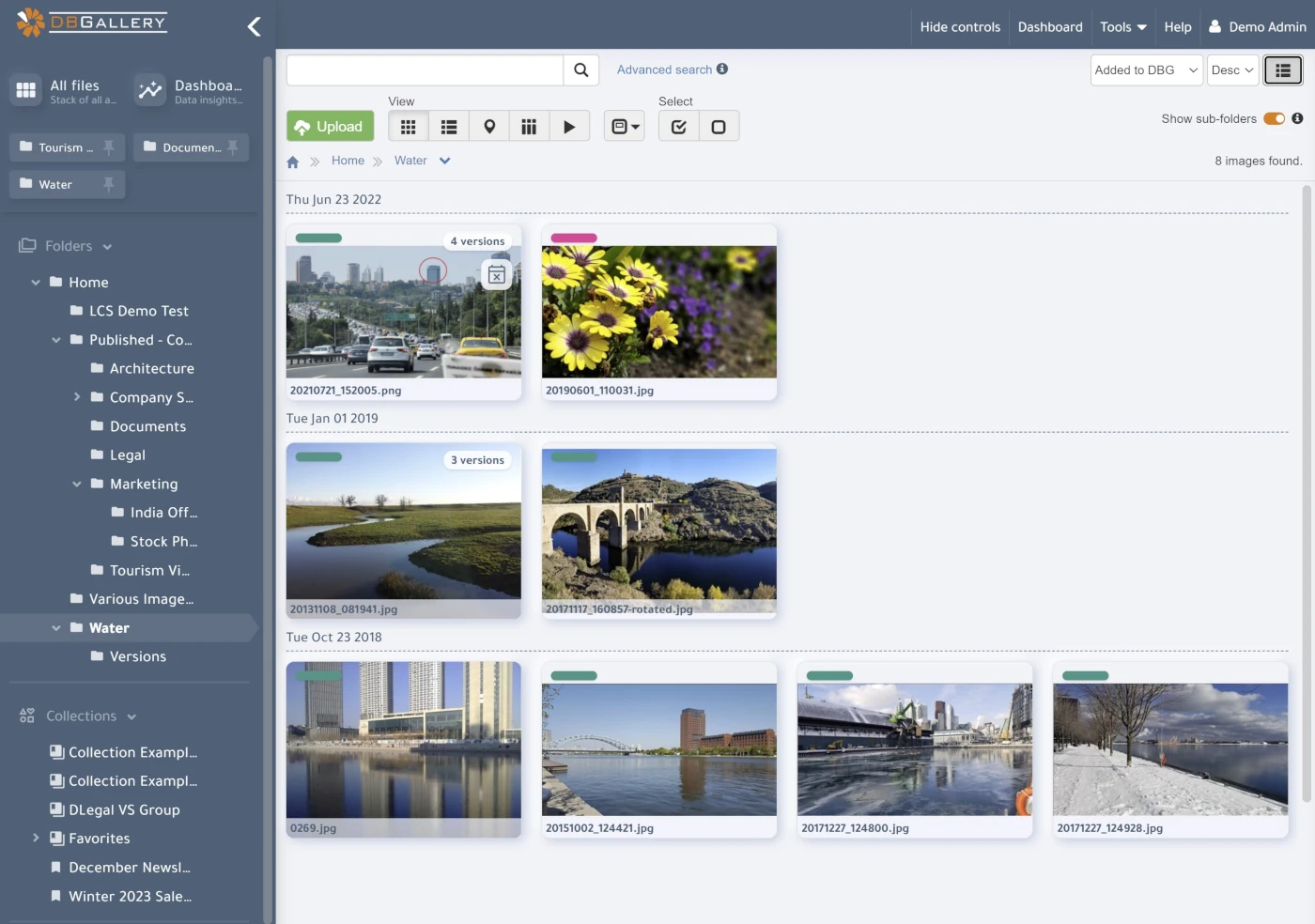Click the pink color label on 20190601_110031.jpg
This screenshot has height=924, width=1315.
tap(574, 238)
